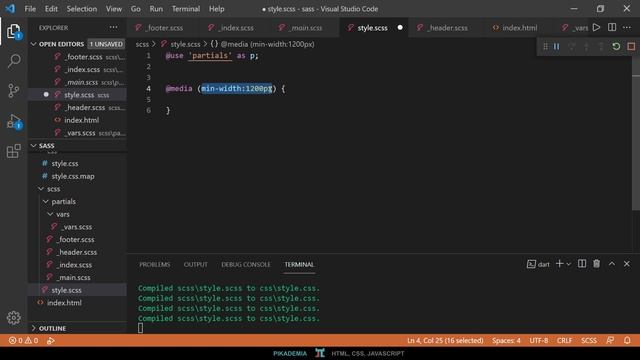Open _vars.scss under the vars folder
Viewport: 640px width, 360px height.
coord(77,227)
